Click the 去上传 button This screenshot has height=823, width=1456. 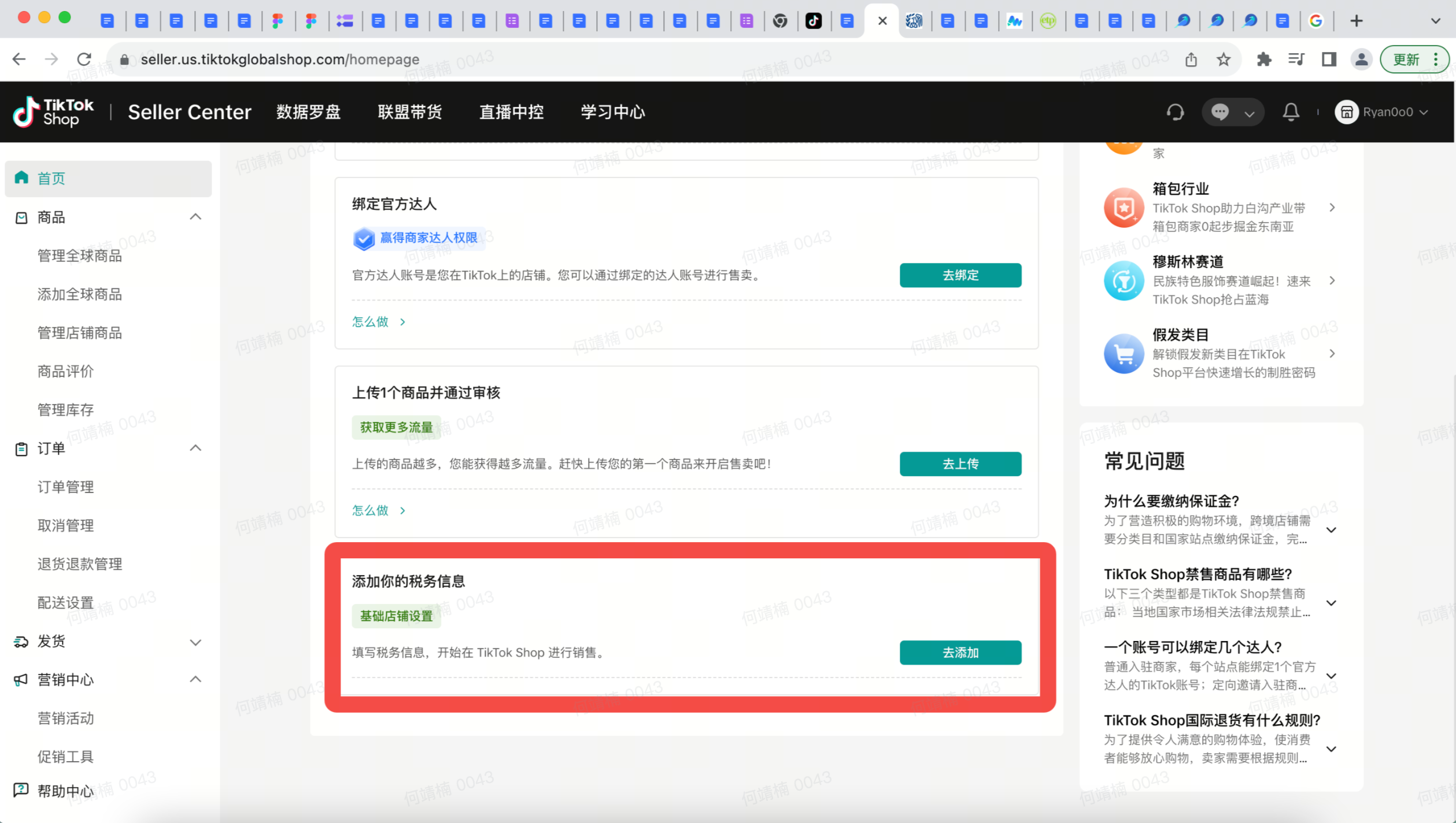click(960, 464)
